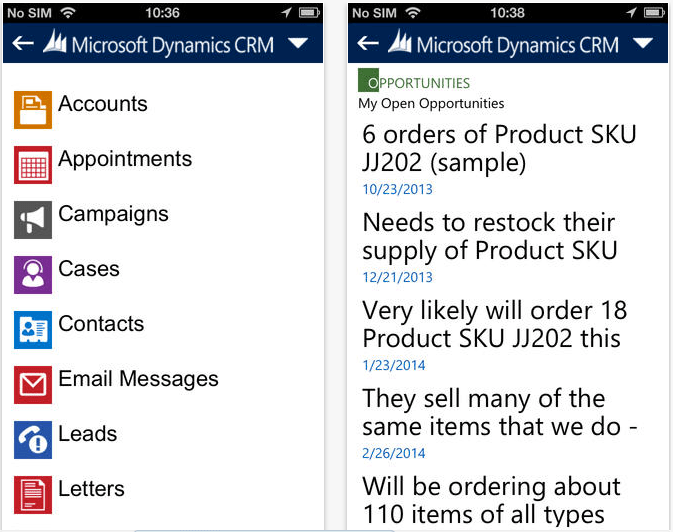Open '6 orders of Product SKU JJ202' opportunity
673x532 pixels.
tap(499, 149)
